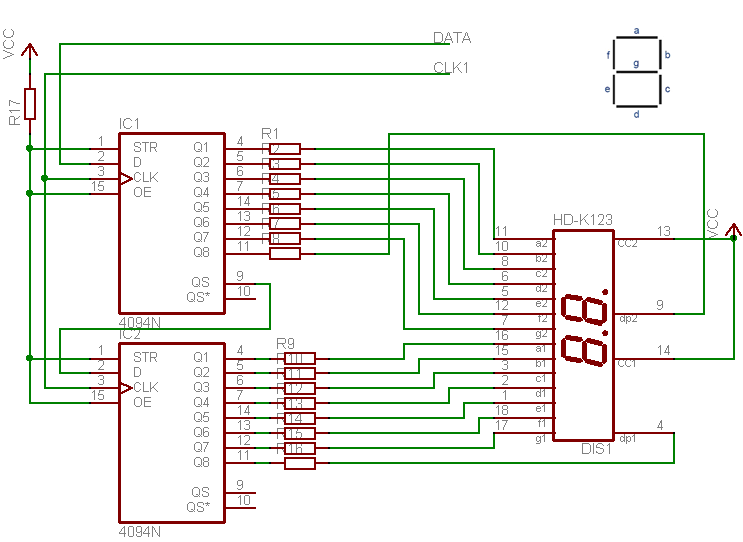Select the QS* pin label on IC2
This screenshot has height=542, width=743.
(x=201, y=507)
